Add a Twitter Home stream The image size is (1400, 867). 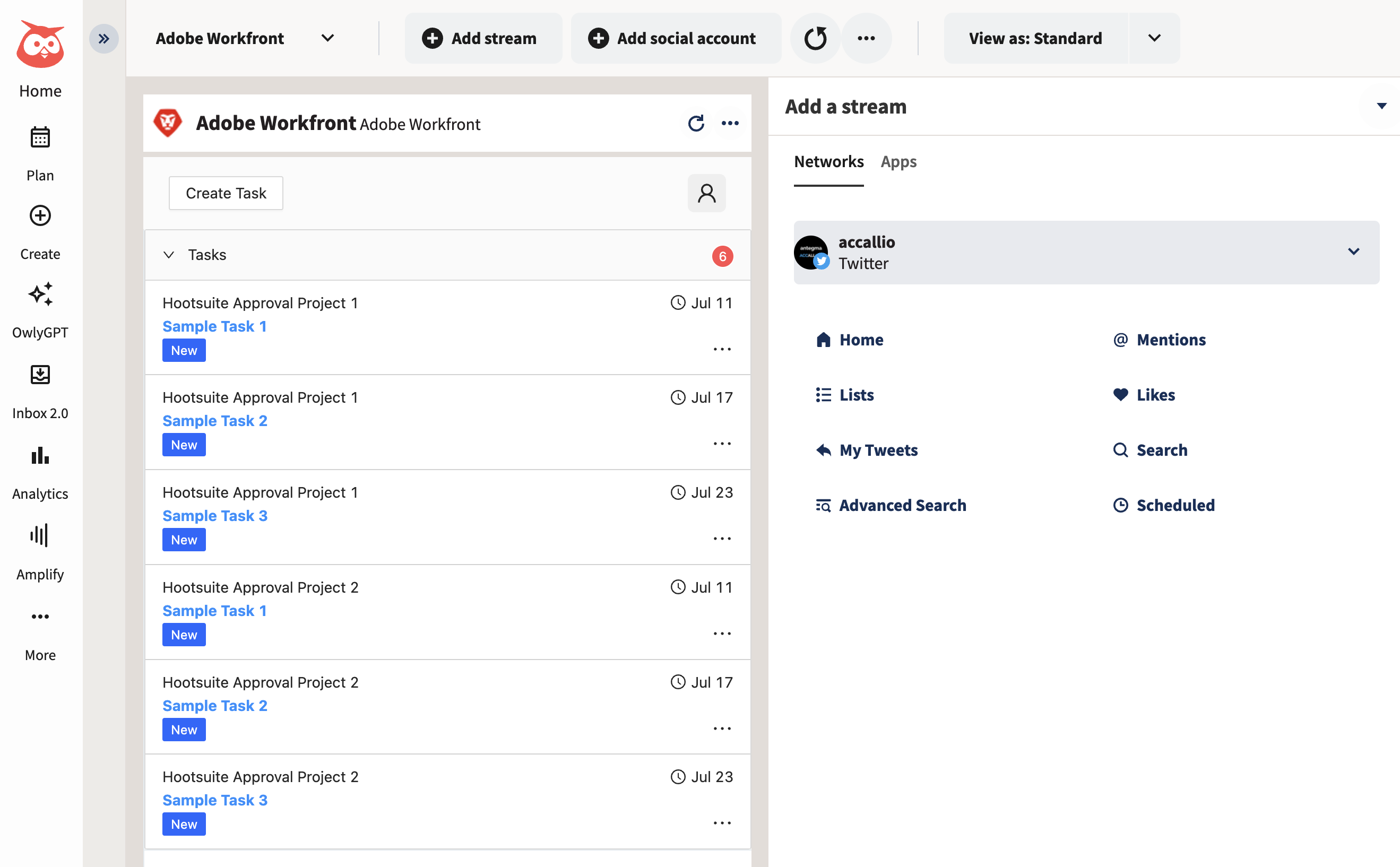850,340
